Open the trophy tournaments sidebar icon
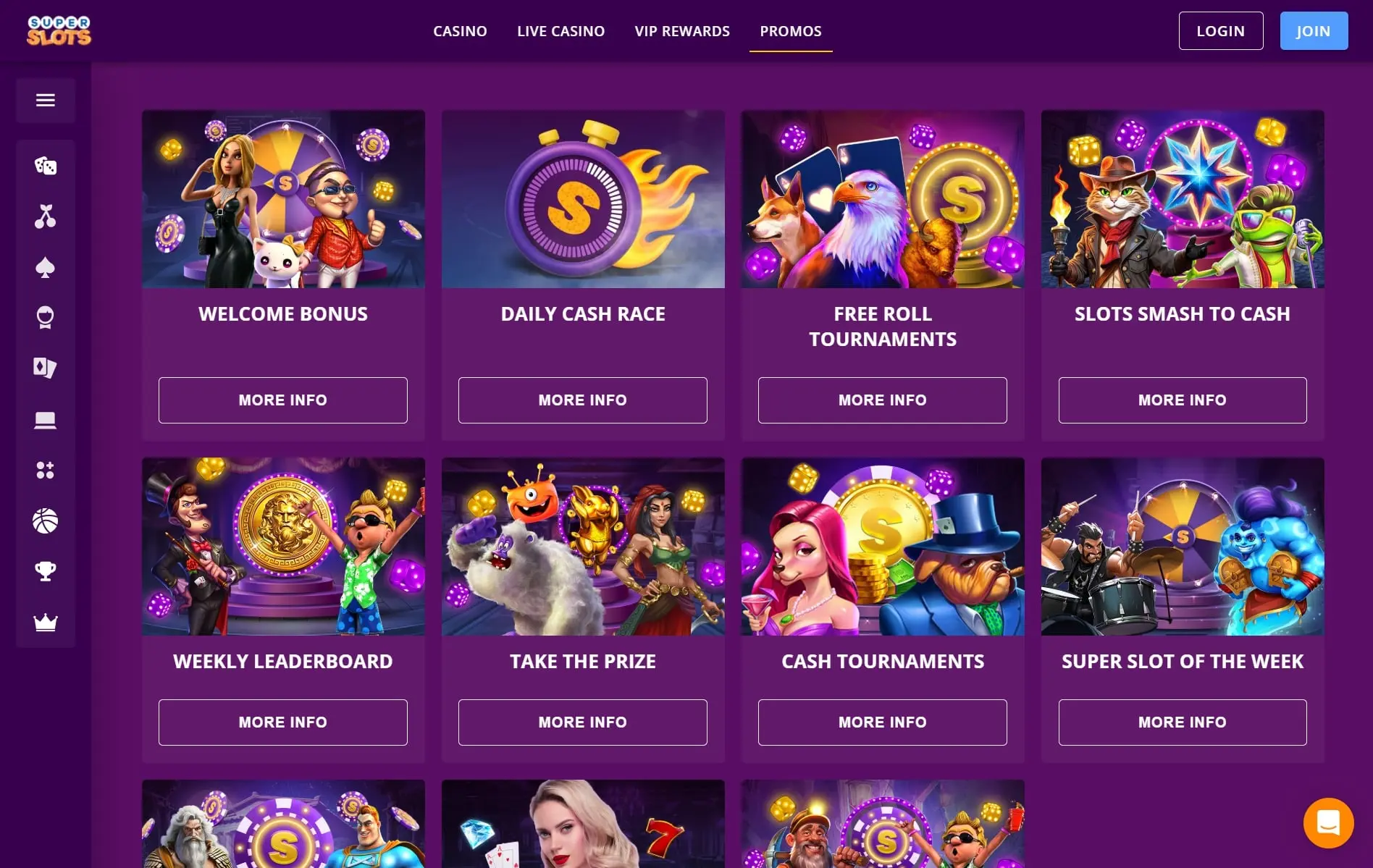Viewport: 1373px width, 868px height. tap(46, 571)
